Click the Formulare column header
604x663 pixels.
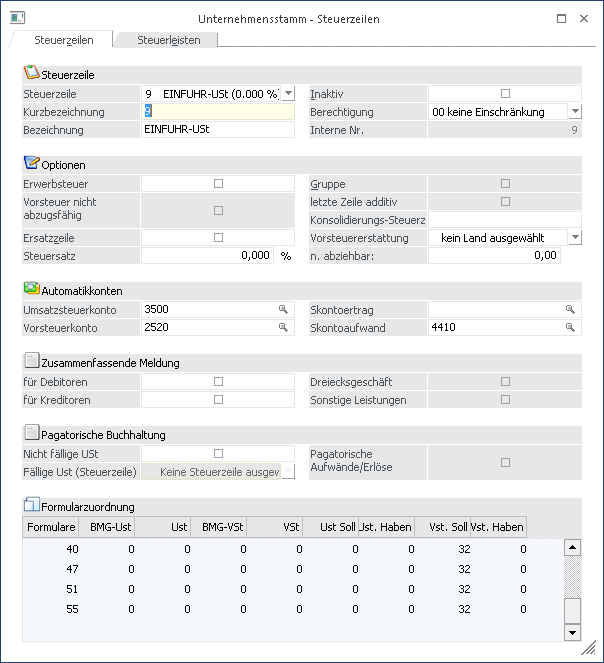pos(50,527)
